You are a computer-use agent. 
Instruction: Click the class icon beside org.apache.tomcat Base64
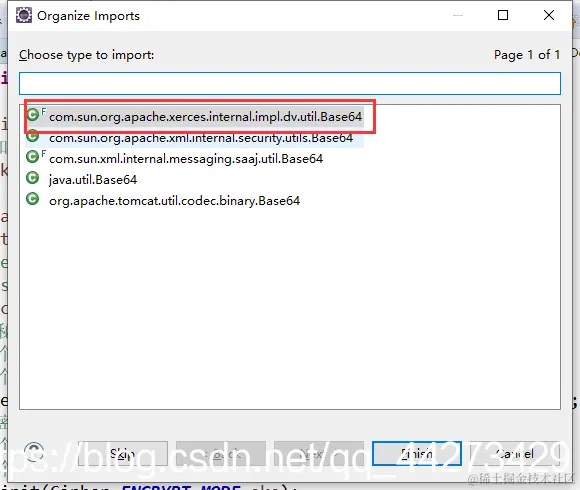pyautogui.click(x=33, y=199)
